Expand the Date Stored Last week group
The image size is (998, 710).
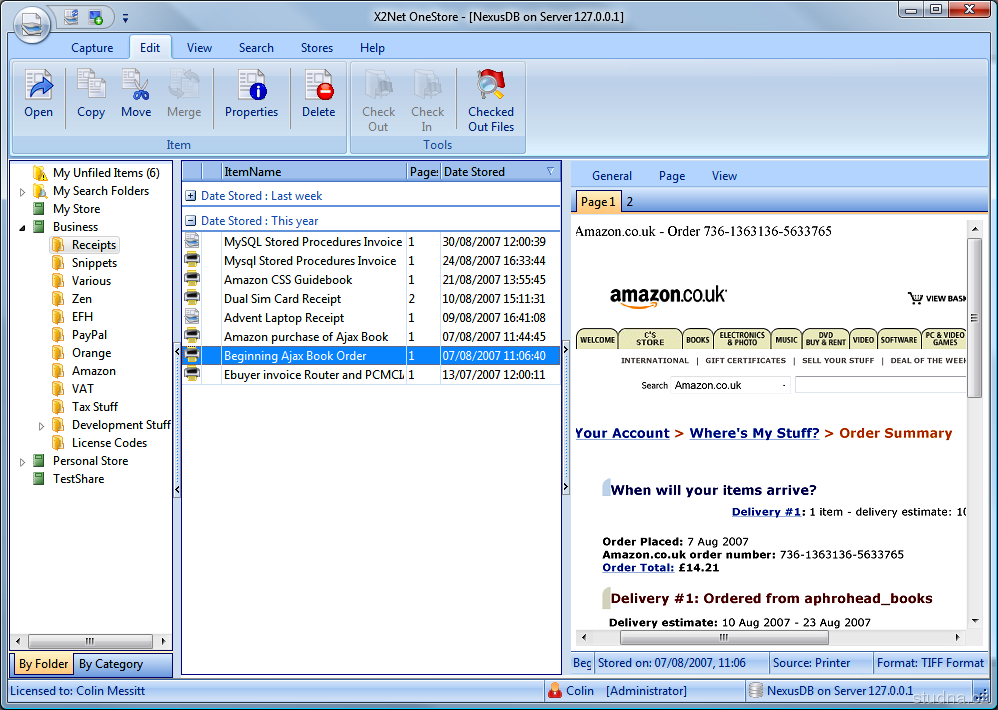pos(191,196)
